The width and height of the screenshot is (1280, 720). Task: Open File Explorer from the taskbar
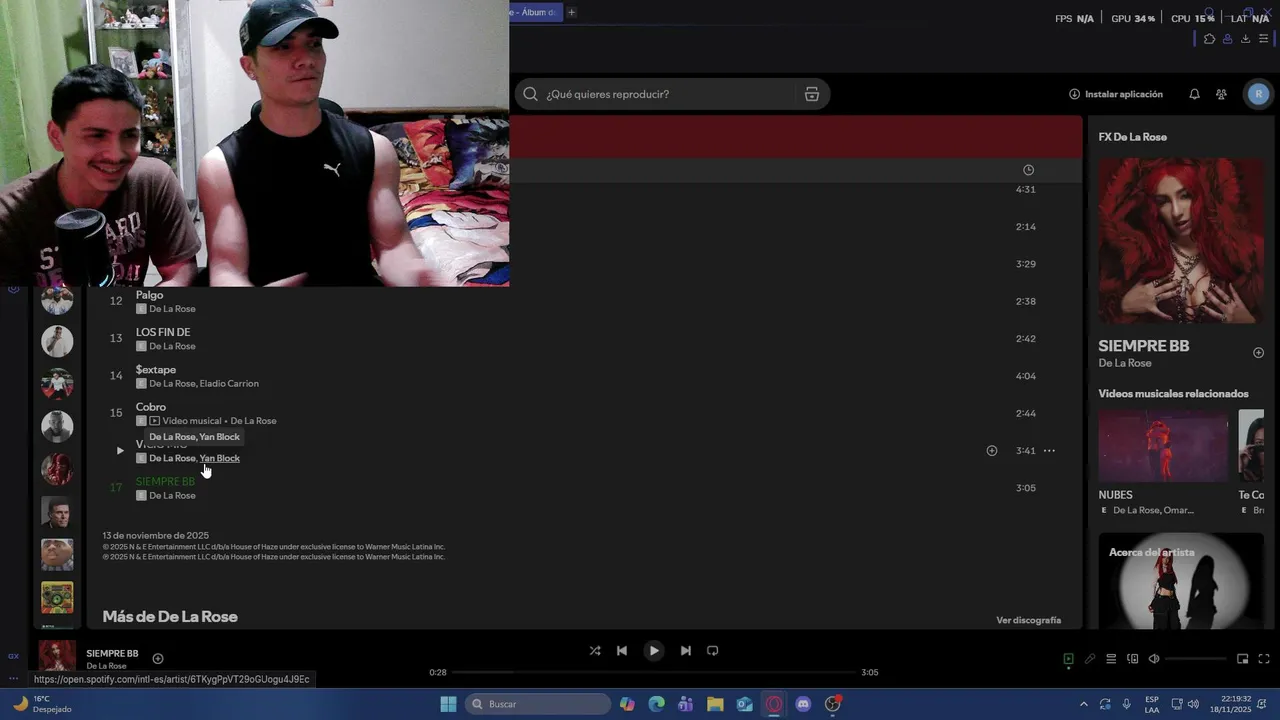click(x=715, y=704)
